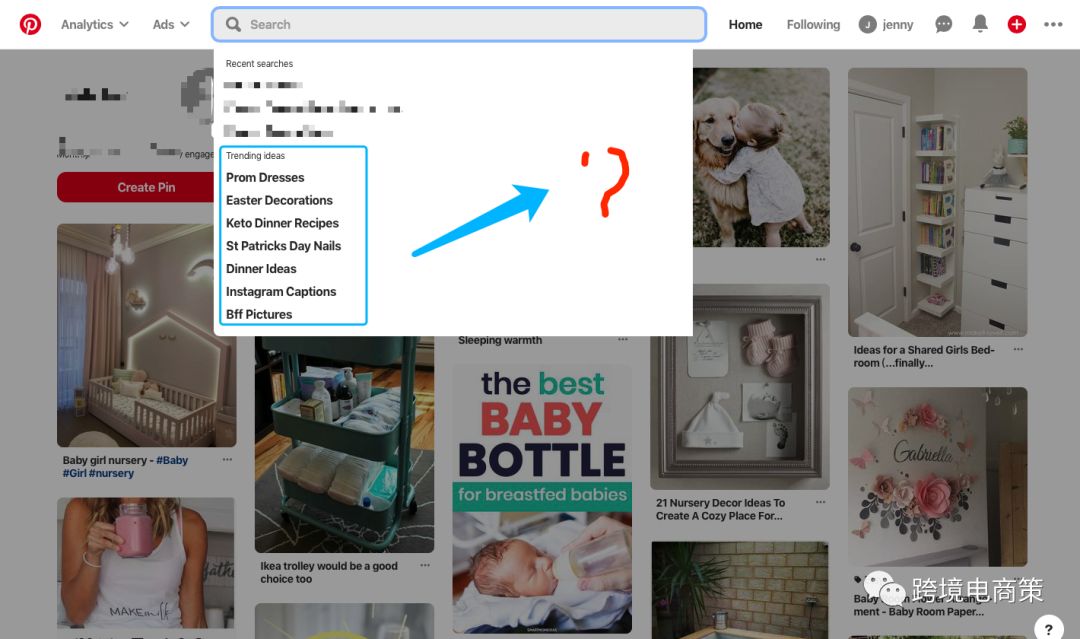Open the dog hugging baby pin image
Viewport: 1080px width, 639px height.
[x=761, y=157]
